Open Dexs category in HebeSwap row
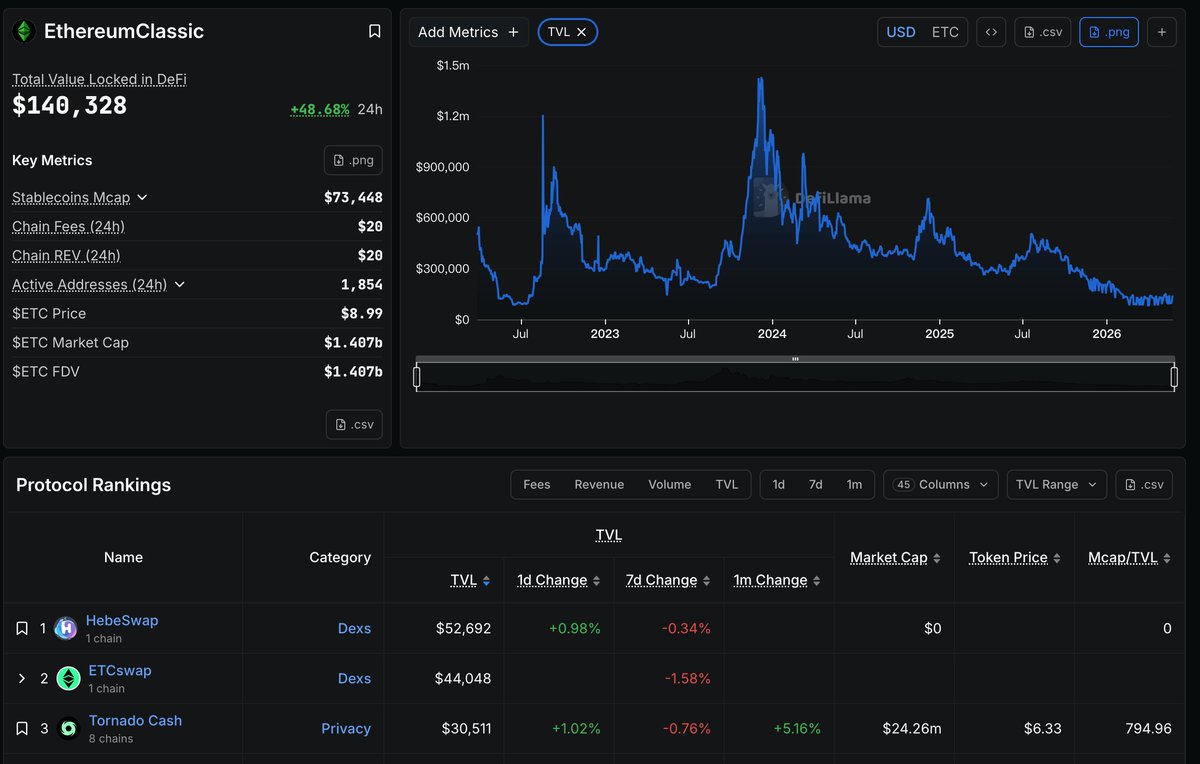 pos(354,629)
